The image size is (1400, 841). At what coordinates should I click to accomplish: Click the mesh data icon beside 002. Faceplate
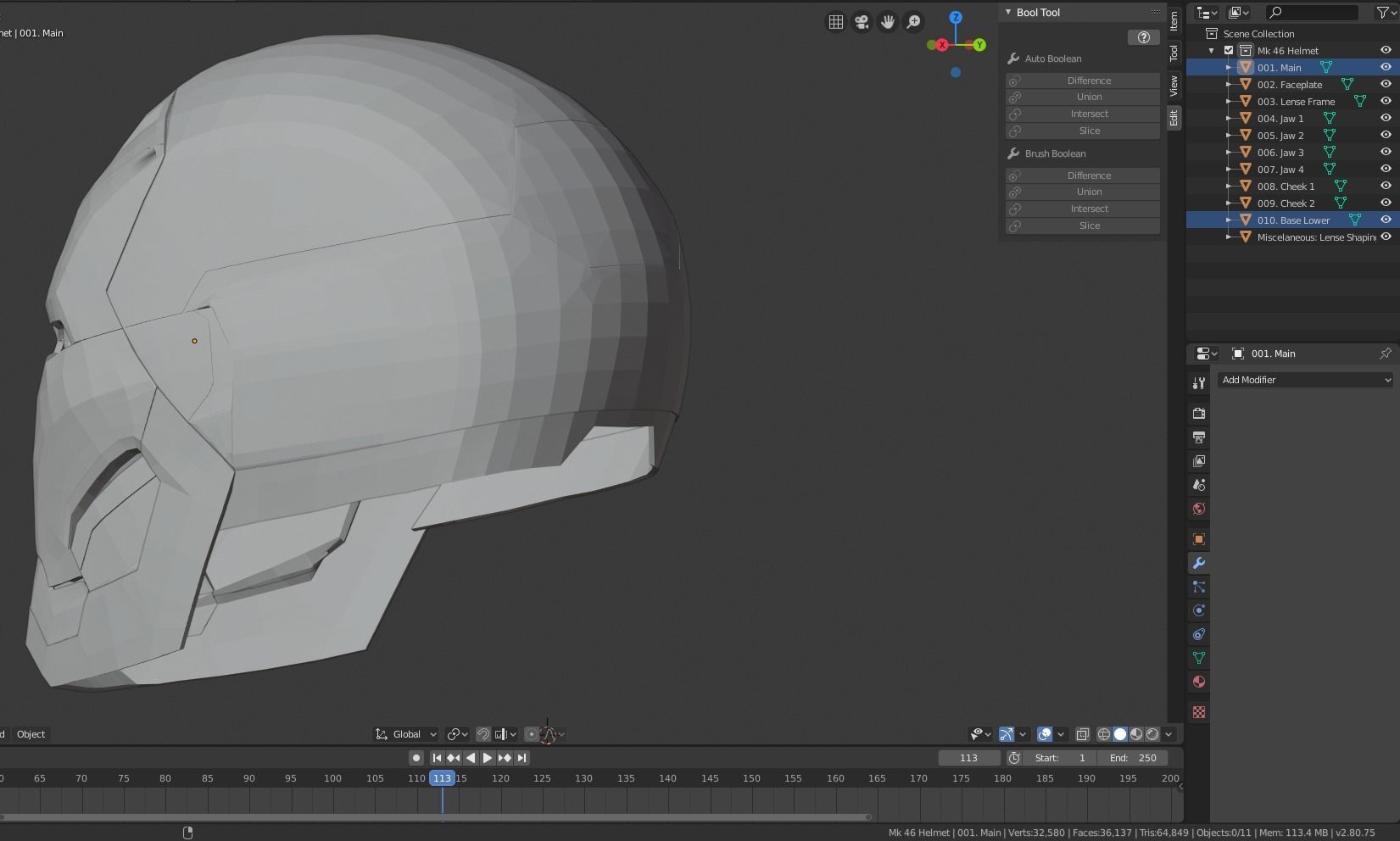point(1347,85)
